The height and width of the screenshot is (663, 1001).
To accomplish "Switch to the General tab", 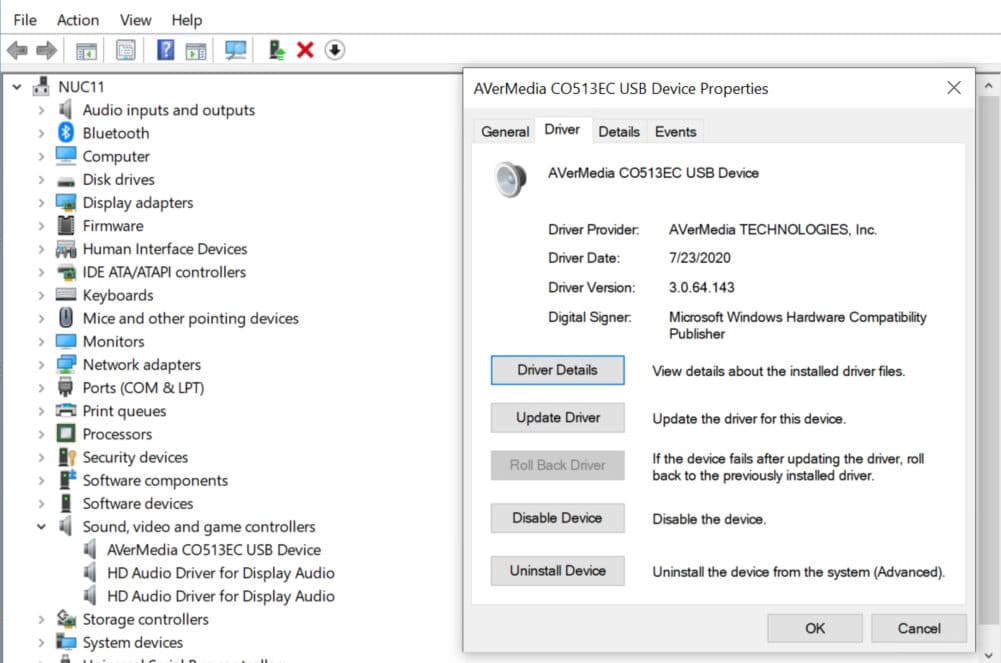I will (x=505, y=131).
